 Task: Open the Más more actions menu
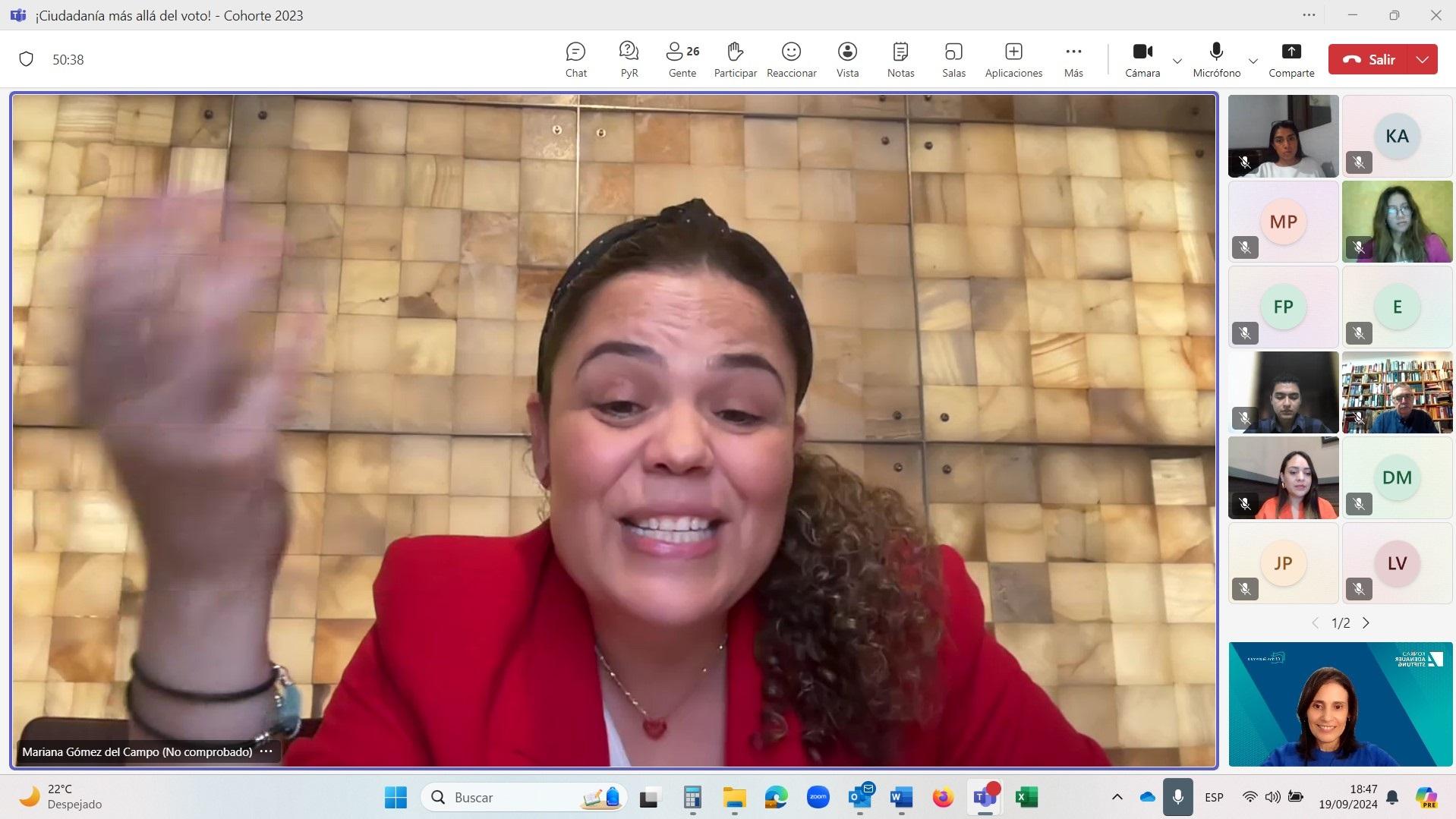click(1073, 59)
